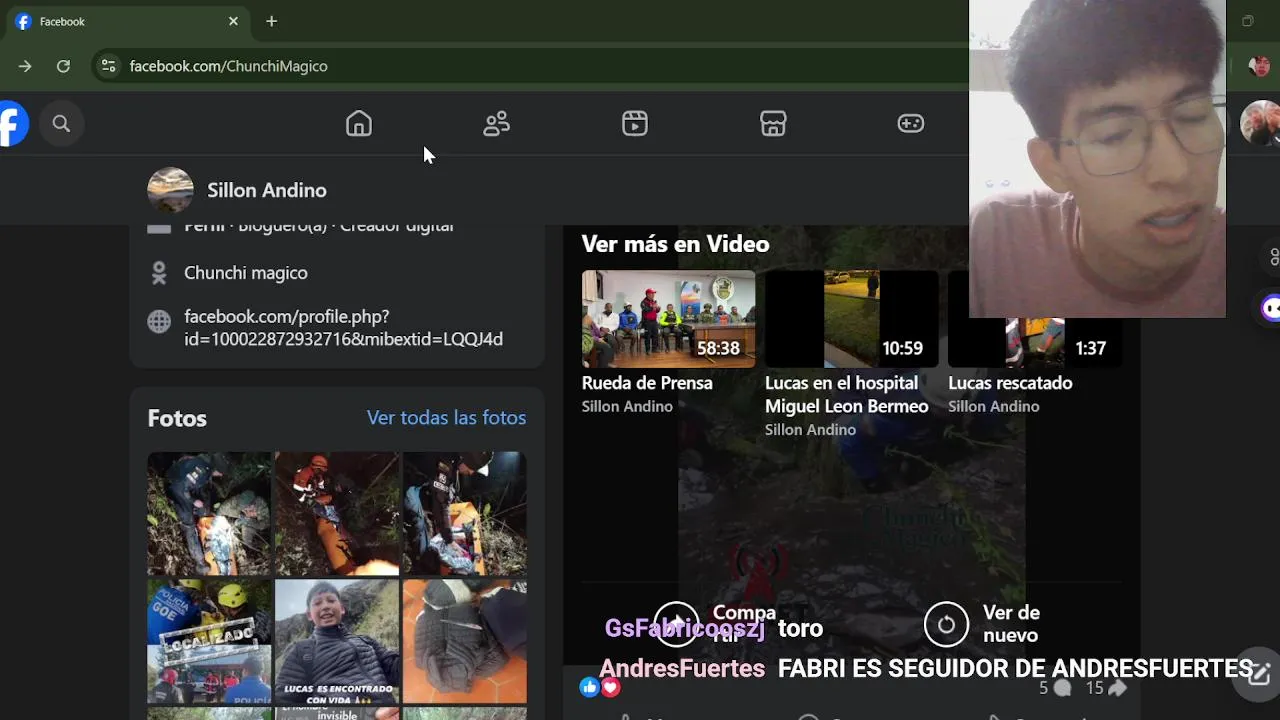Open Lucas es encontrado con vida photo
The width and height of the screenshot is (1280, 720).
tap(337, 641)
